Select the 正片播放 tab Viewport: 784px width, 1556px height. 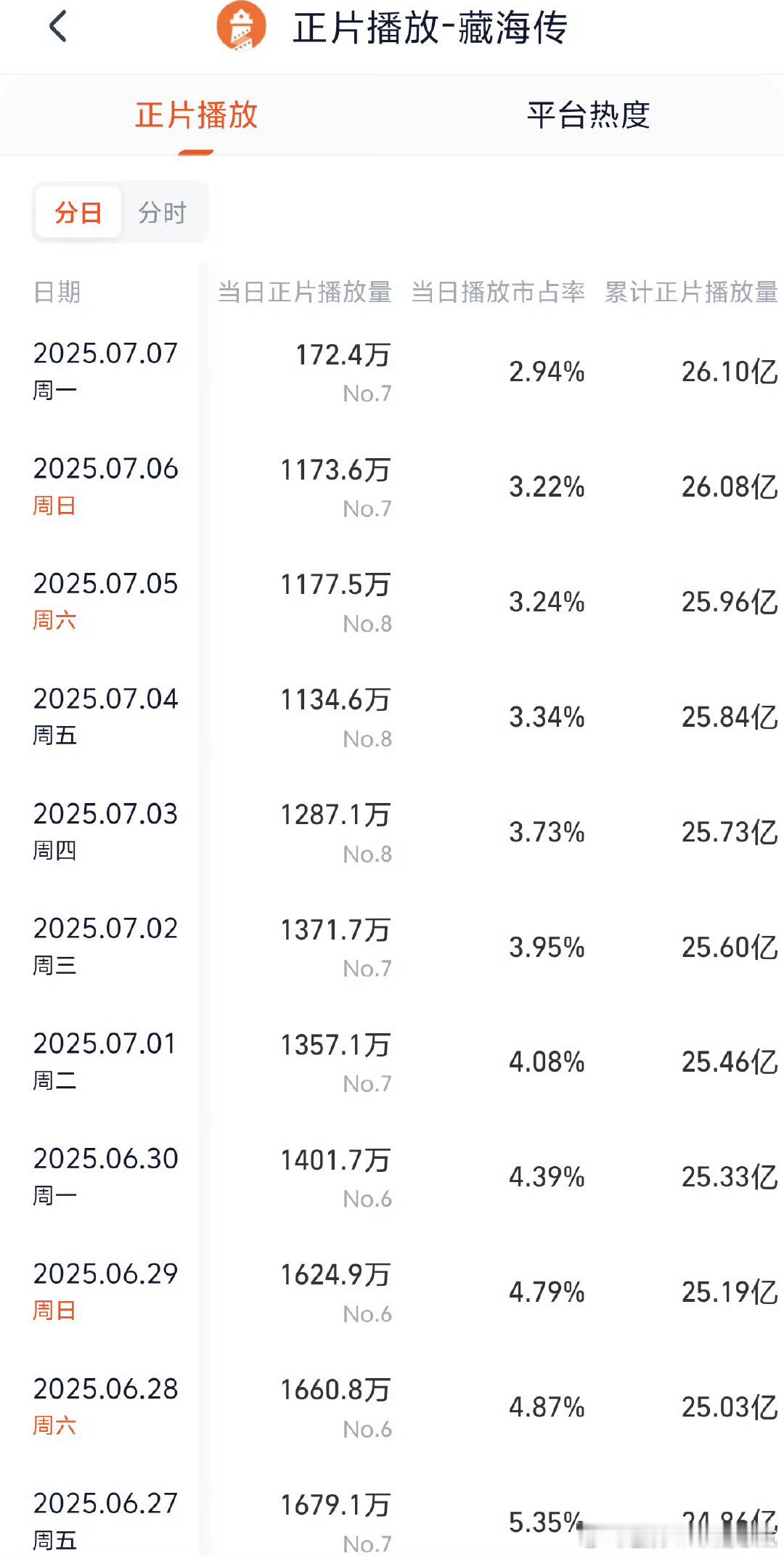196,115
